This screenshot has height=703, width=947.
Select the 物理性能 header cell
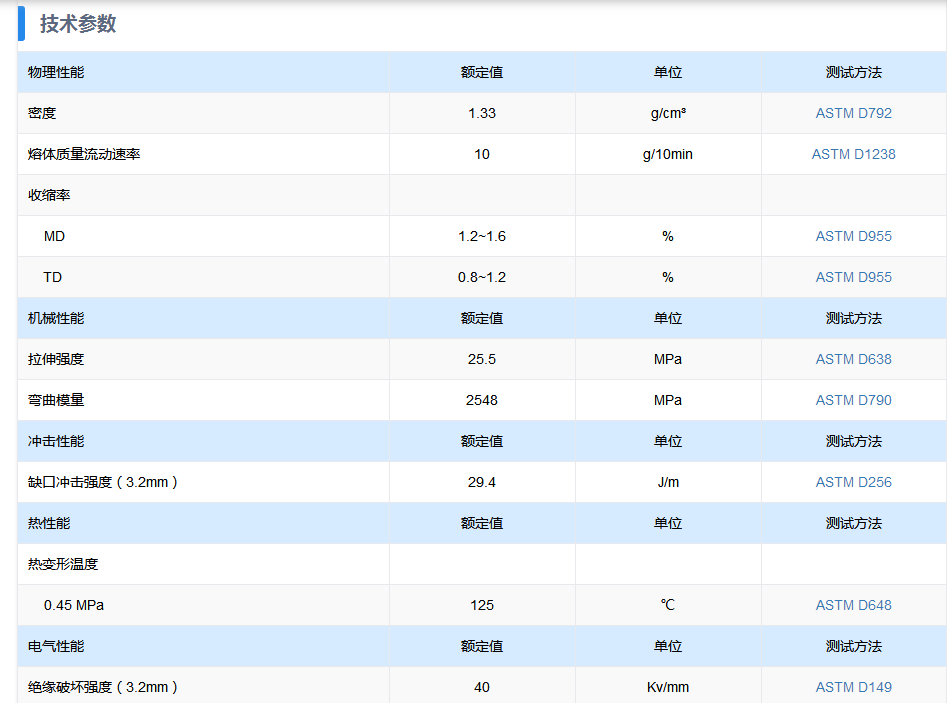[56, 72]
